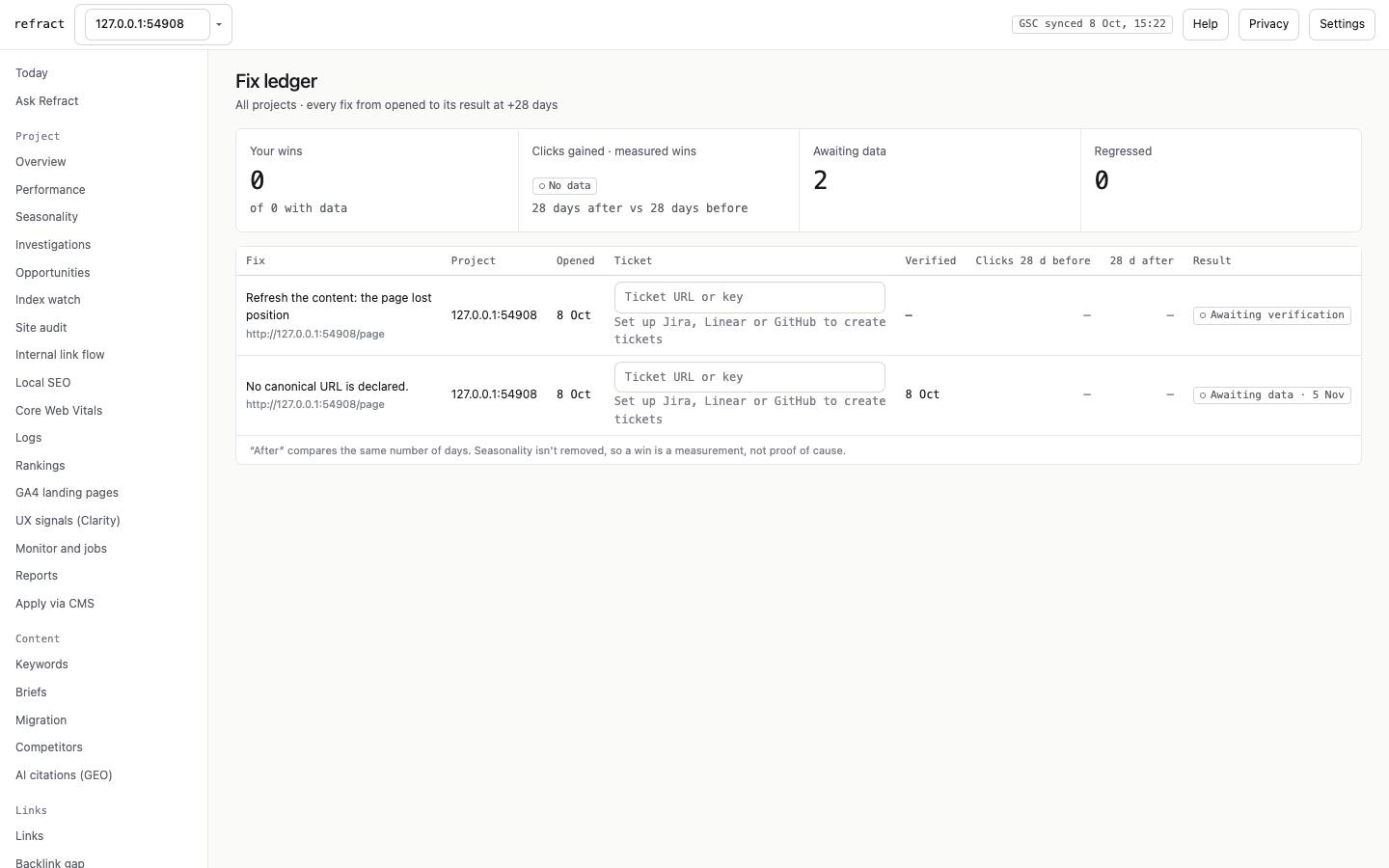Go to Today in the sidebar

(x=32, y=73)
